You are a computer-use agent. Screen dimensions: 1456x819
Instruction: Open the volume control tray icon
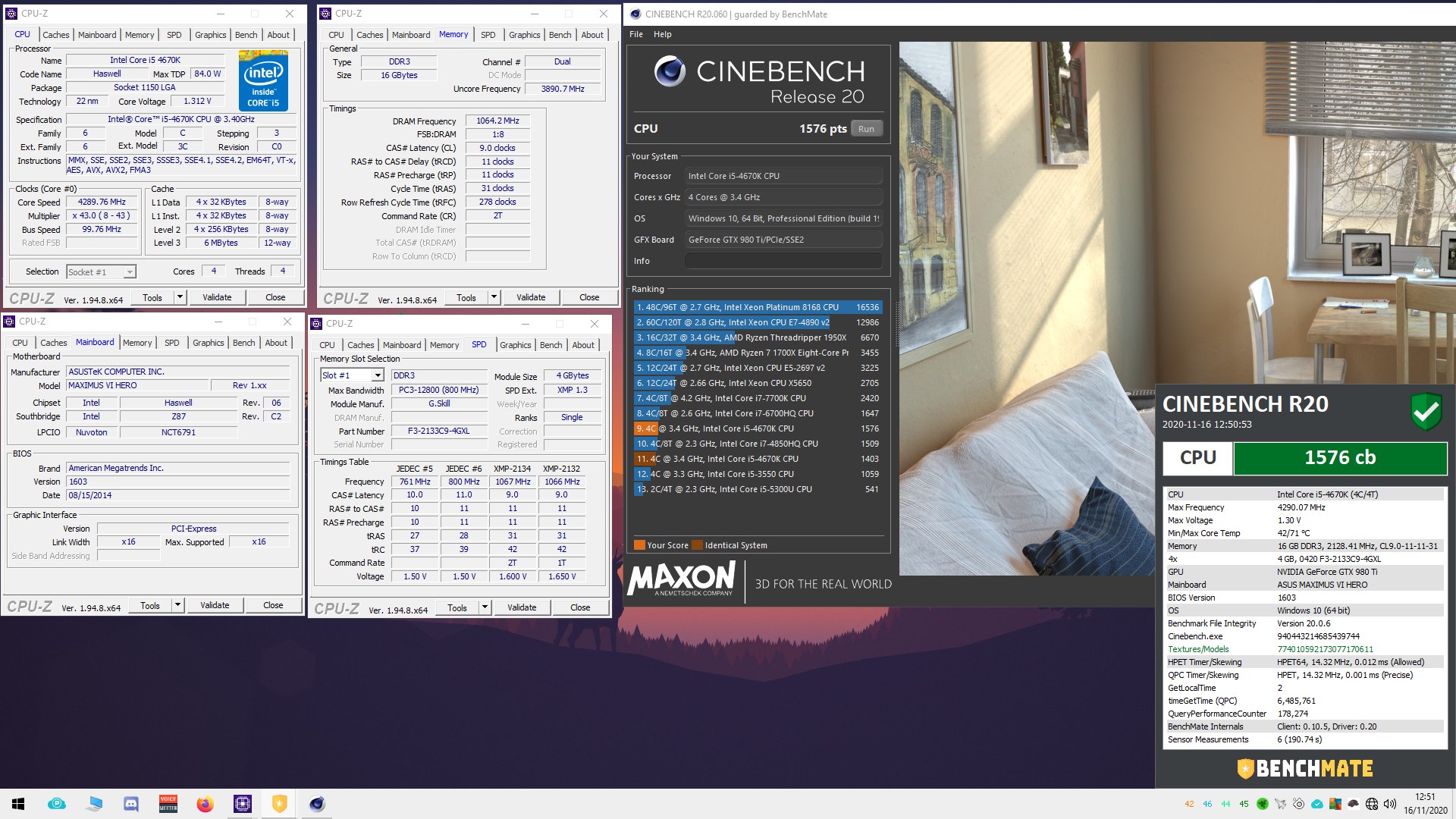pos(1390,804)
